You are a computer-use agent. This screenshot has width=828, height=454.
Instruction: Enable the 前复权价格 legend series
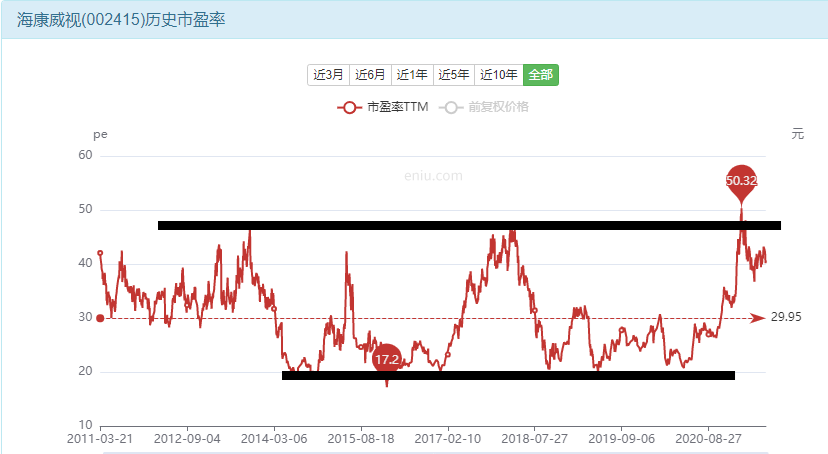pyautogui.click(x=484, y=107)
